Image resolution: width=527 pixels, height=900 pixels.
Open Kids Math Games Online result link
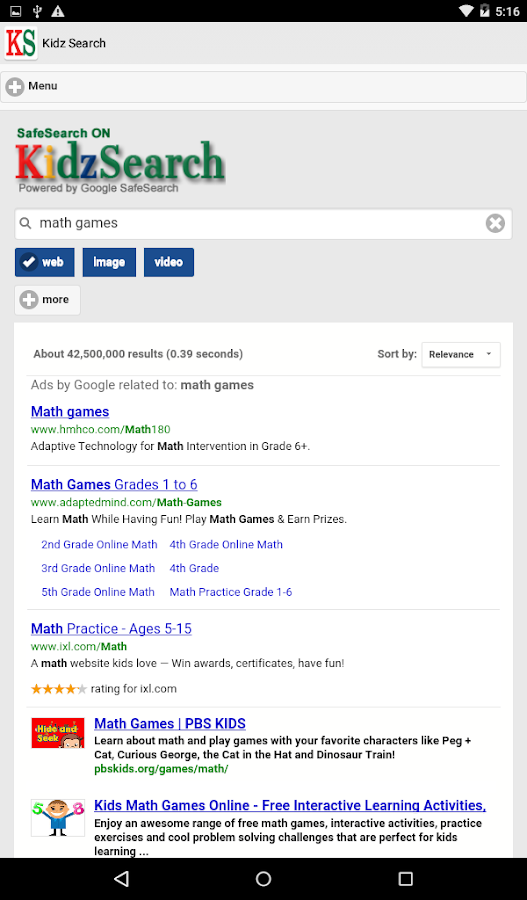[x=290, y=805]
